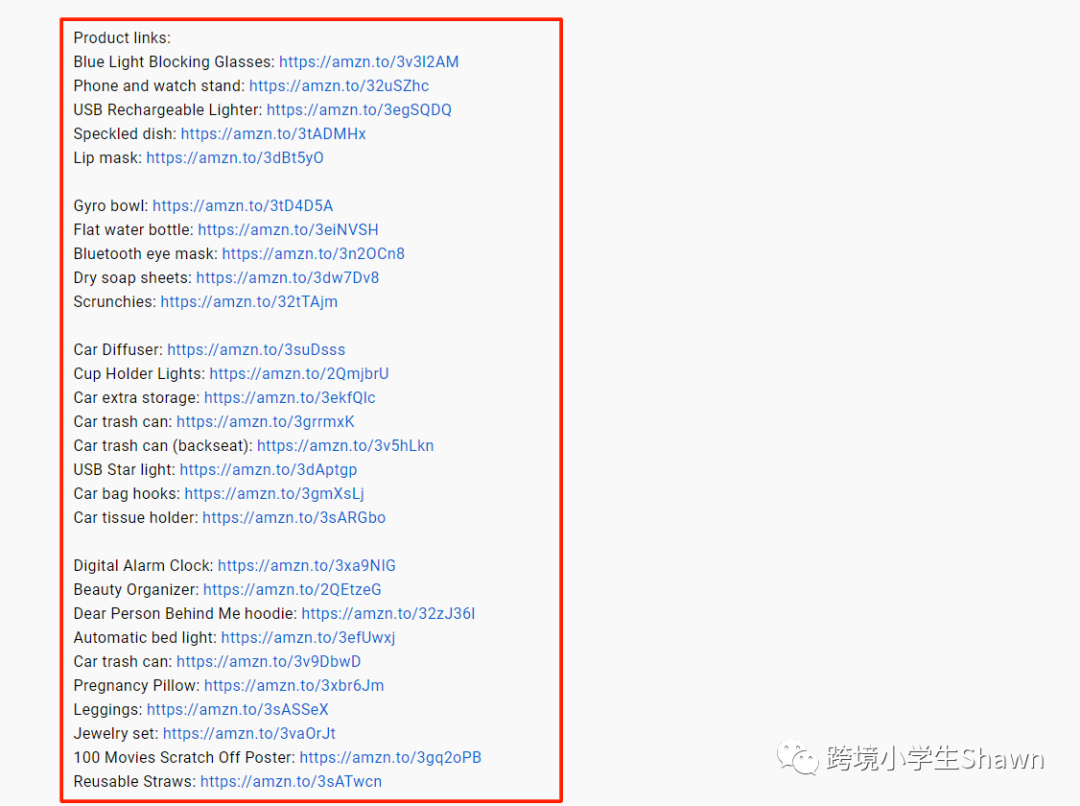
Task: Open the 100 Movies Scratch Off Poster link
Action: pyautogui.click(x=391, y=758)
